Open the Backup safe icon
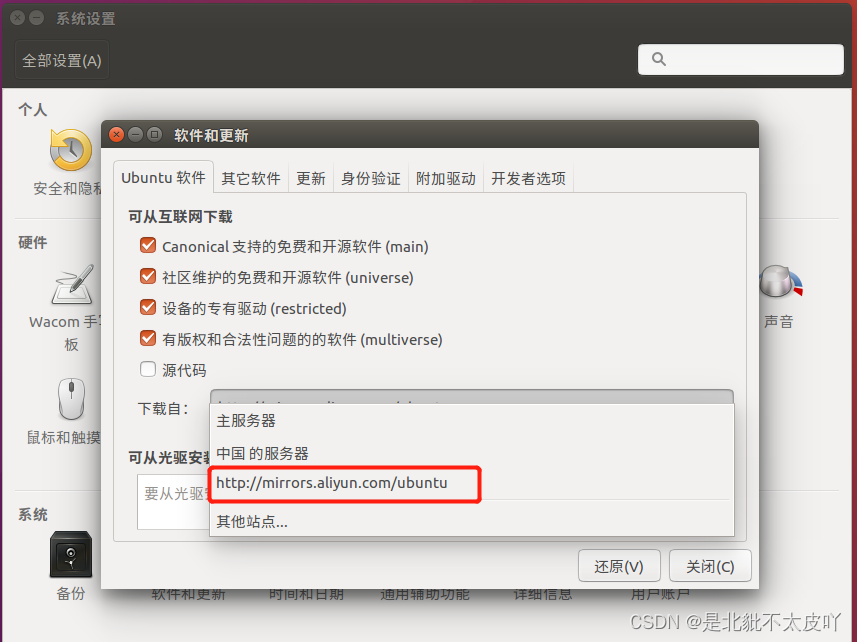Image resolution: width=857 pixels, height=642 pixels. (71, 554)
